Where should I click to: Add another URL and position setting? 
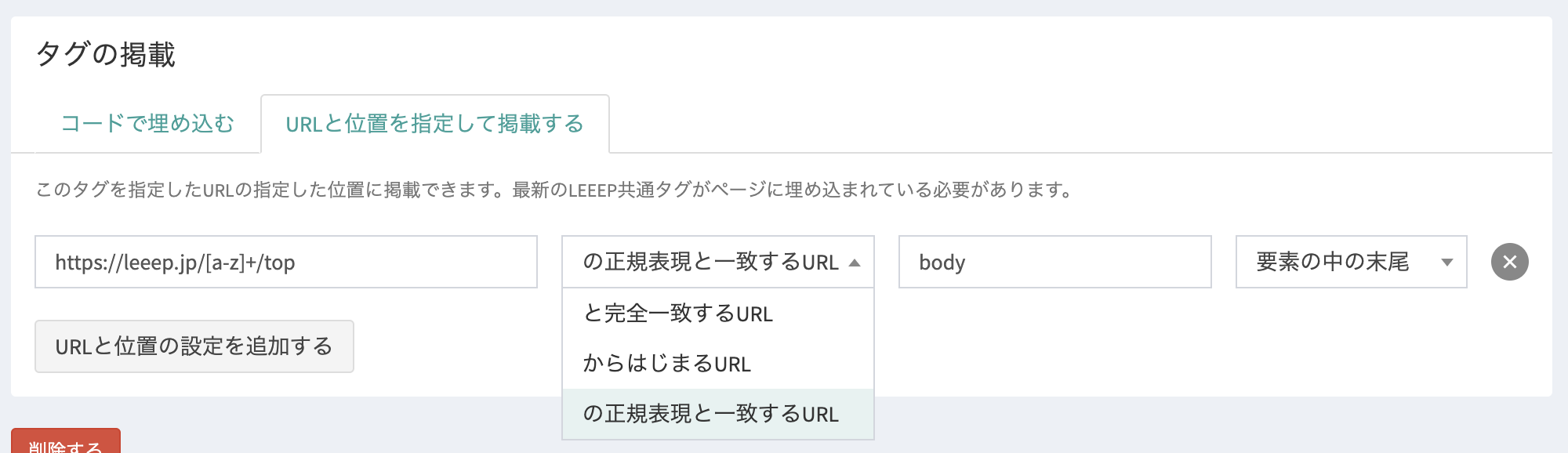point(194,346)
